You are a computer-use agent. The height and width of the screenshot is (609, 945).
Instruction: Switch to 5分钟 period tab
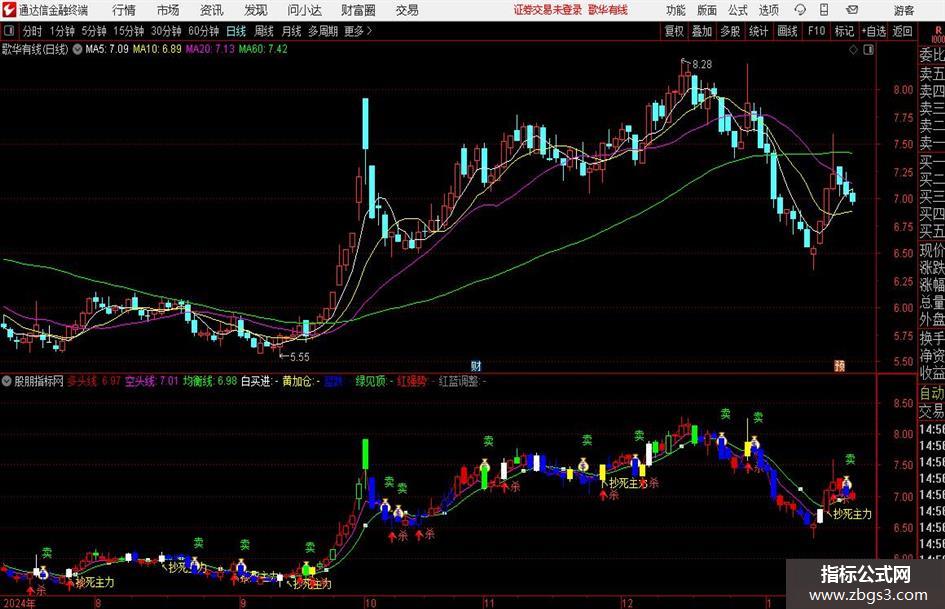[93, 31]
